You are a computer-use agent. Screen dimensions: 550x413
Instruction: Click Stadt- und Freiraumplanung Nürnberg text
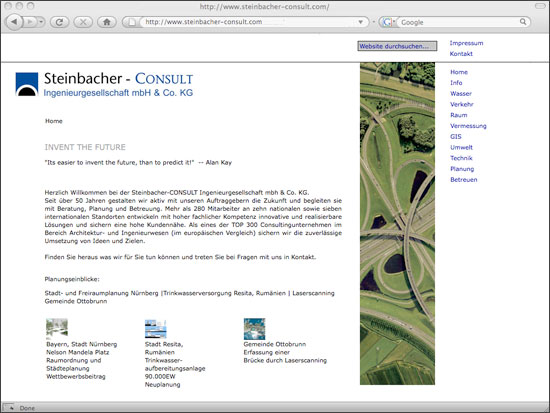click(101, 293)
